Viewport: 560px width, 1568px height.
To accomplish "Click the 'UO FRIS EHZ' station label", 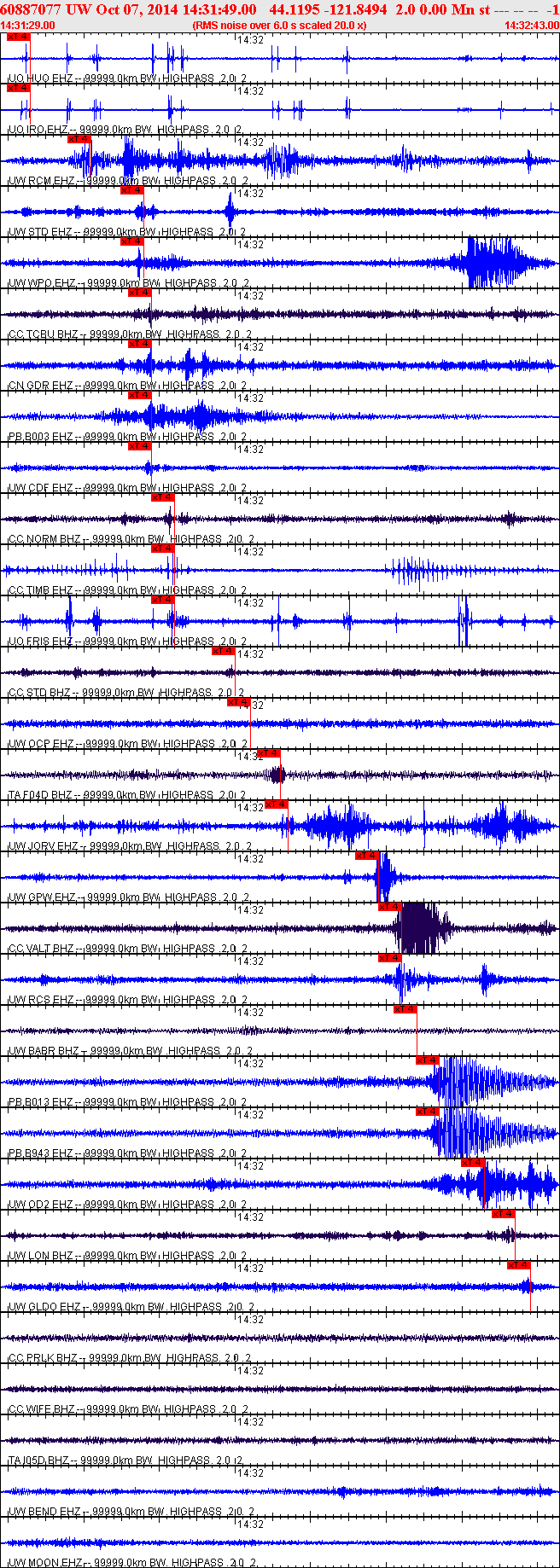I will click(40, 642).
